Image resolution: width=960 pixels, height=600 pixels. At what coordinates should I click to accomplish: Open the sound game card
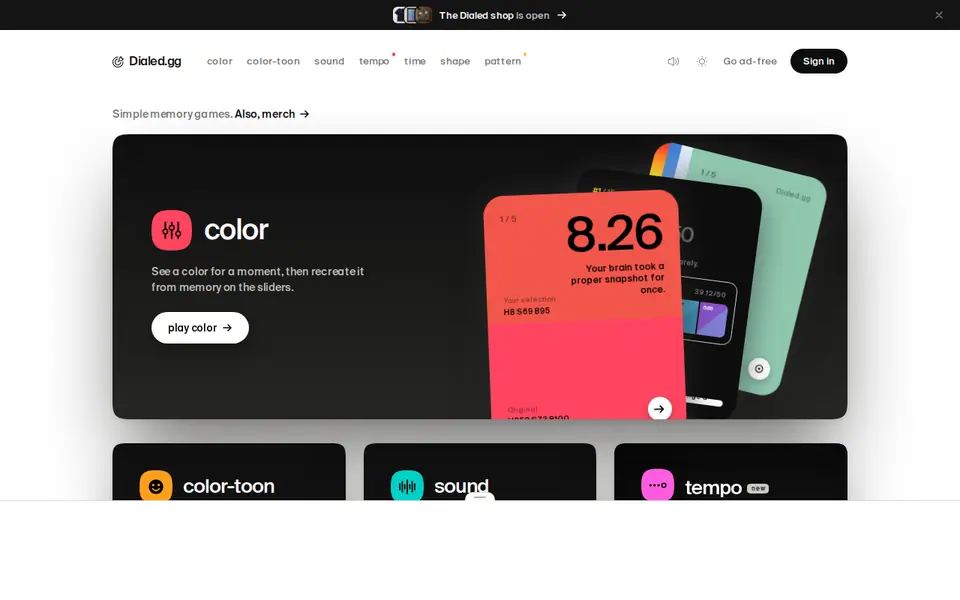pyautogui.click(x=480, y=472)
